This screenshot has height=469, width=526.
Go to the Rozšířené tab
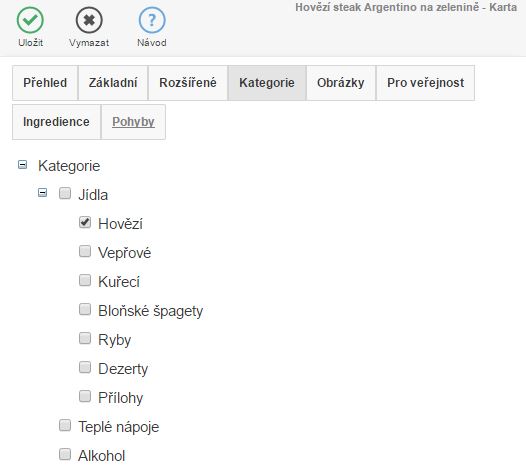tap(188, 83)
